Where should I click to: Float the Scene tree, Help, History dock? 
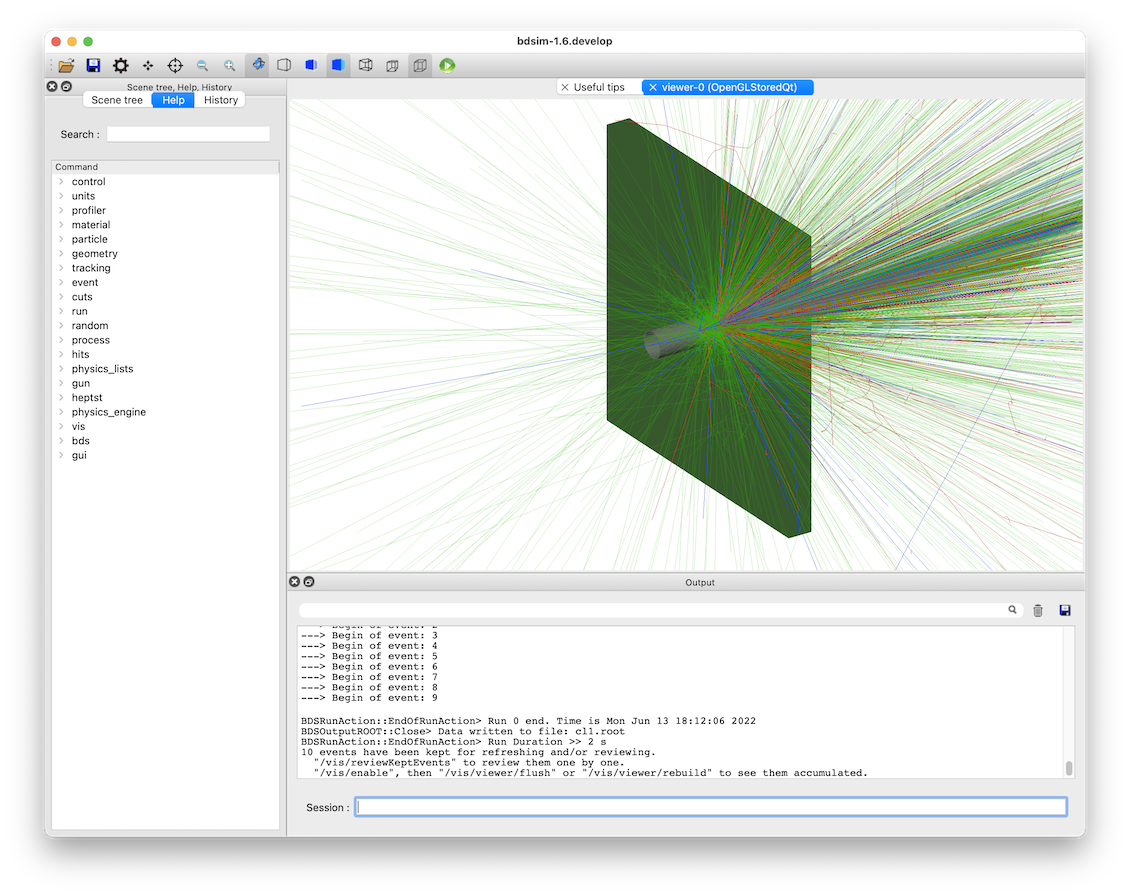click(66, 87)
